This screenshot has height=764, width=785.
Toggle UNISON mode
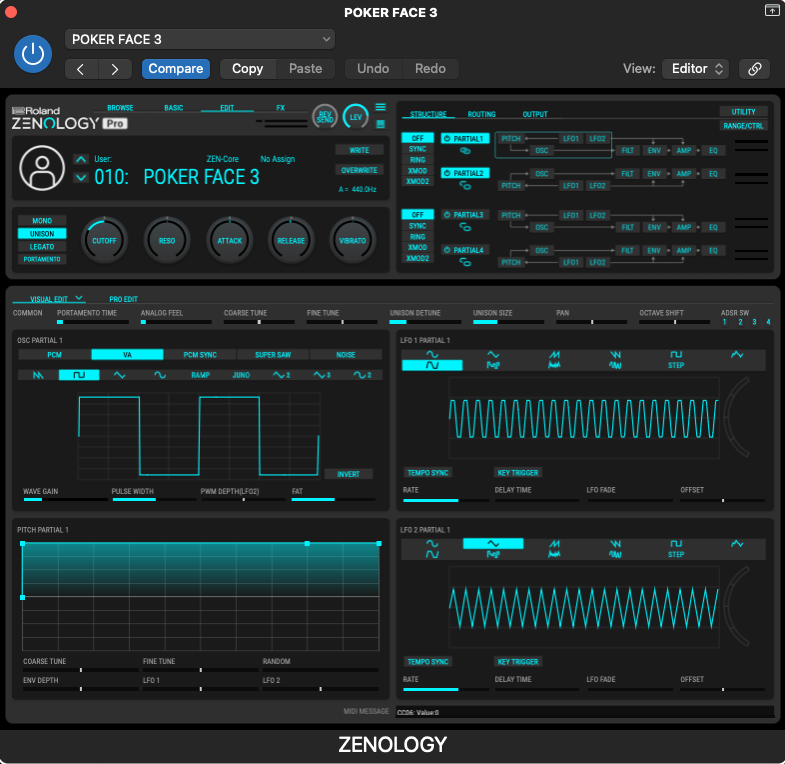(x=42, y=234)
